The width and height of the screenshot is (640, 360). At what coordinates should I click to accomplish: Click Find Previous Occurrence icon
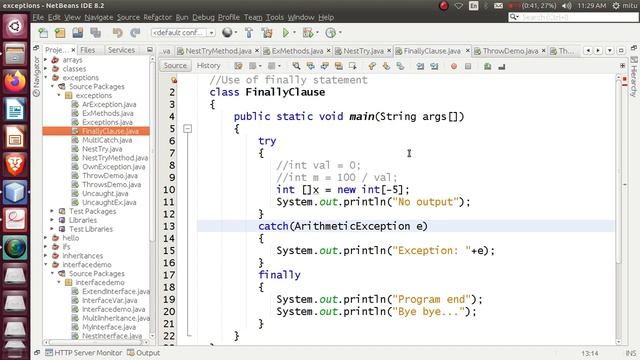(311, 66)
